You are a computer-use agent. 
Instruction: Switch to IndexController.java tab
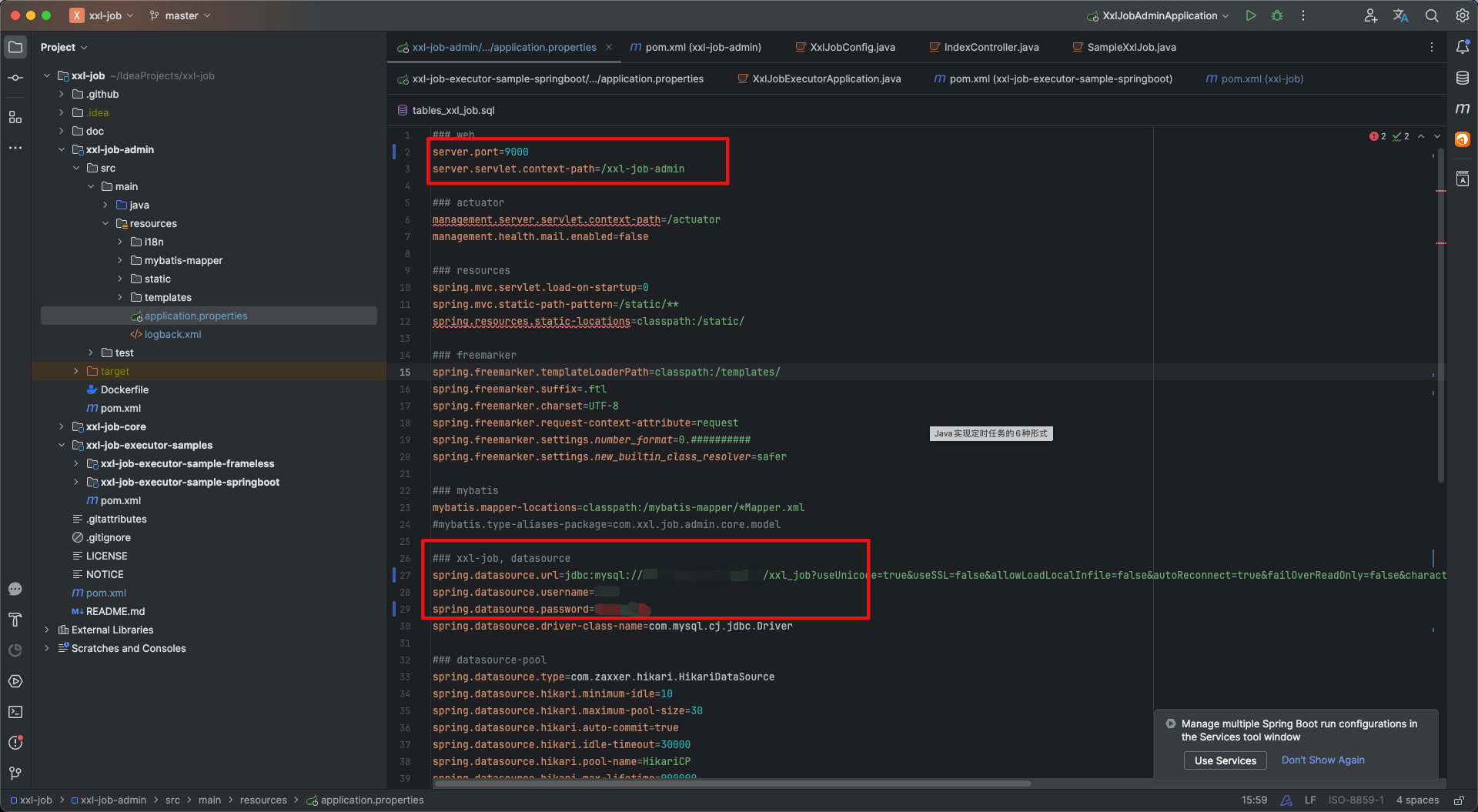[x=984, y=47]
